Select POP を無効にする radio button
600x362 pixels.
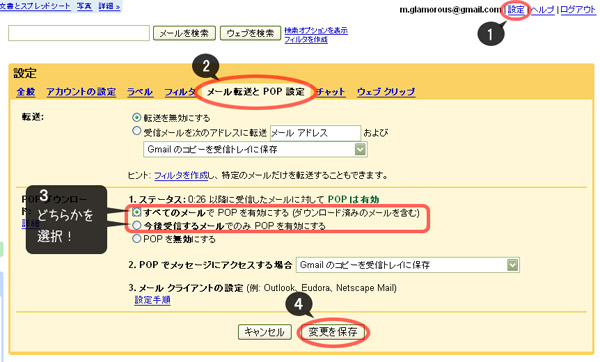[136, 239]
